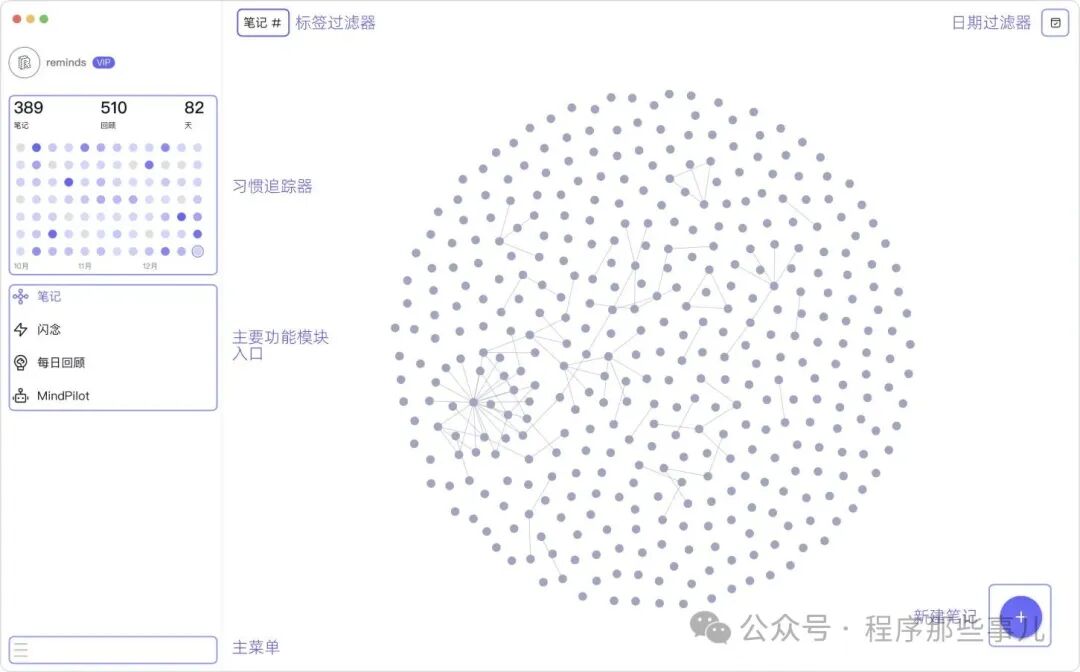The height and width of the screenshot is (672, 1080).
Task: Open 每日回顾 via its lightbulb icon
Action: coord(22,362)
